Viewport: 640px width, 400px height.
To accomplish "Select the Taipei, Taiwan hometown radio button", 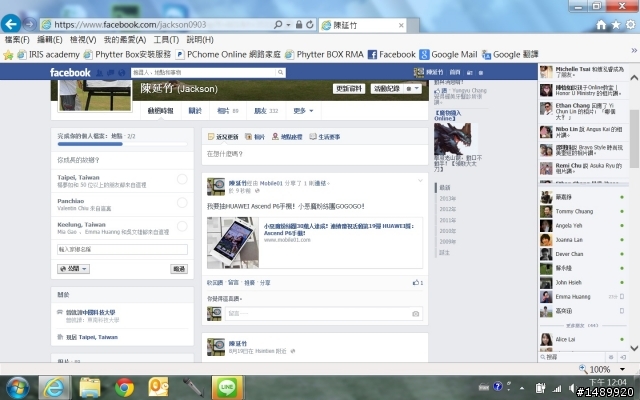I will (182, 179).
